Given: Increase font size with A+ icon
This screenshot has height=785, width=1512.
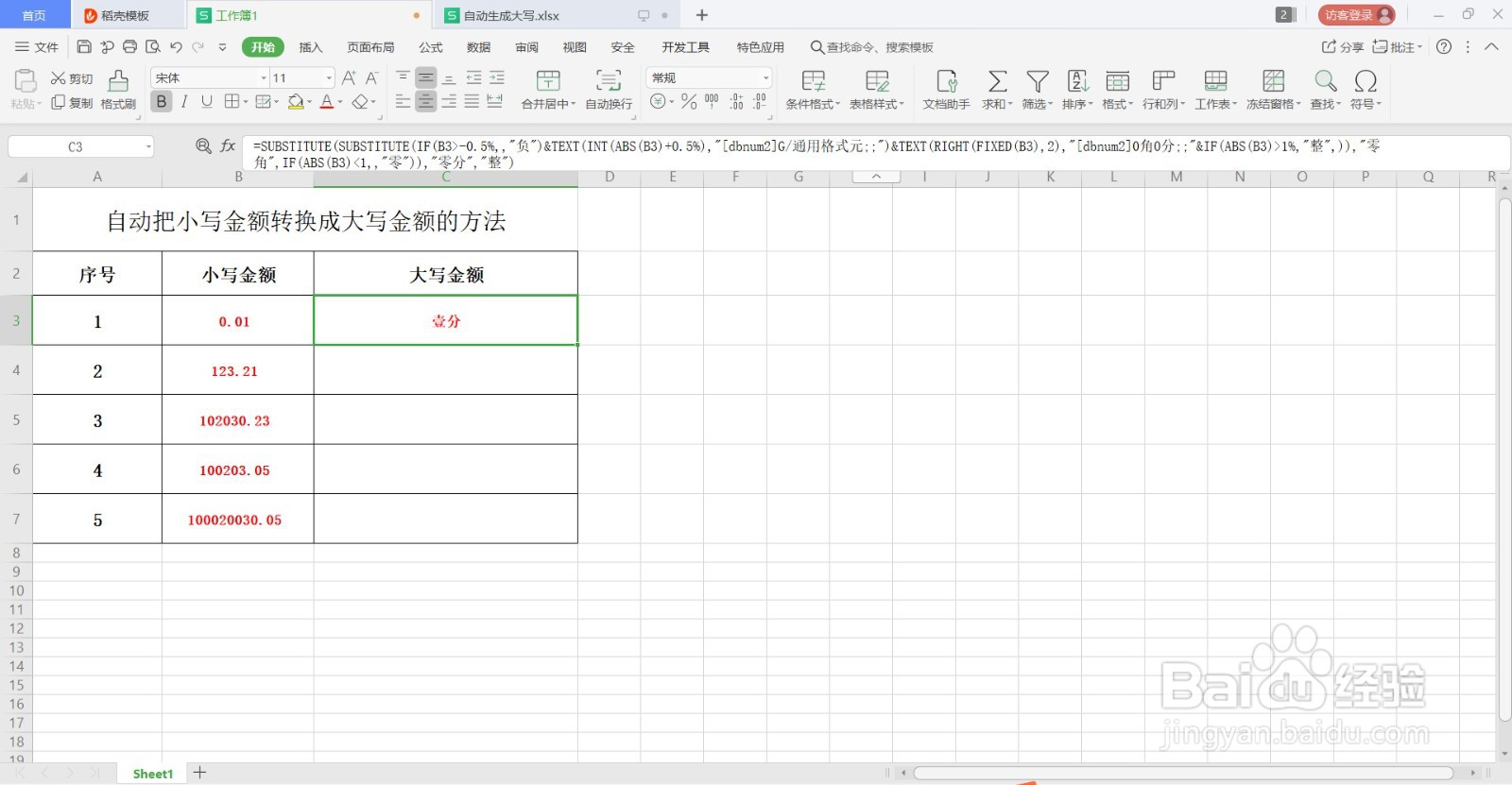Looking at the screenshot, I should pyautogui.click(x=349, y=78).
